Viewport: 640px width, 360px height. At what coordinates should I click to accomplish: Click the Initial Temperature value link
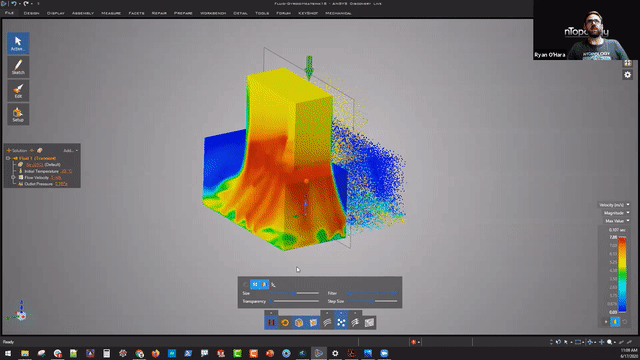coord(66,171)
